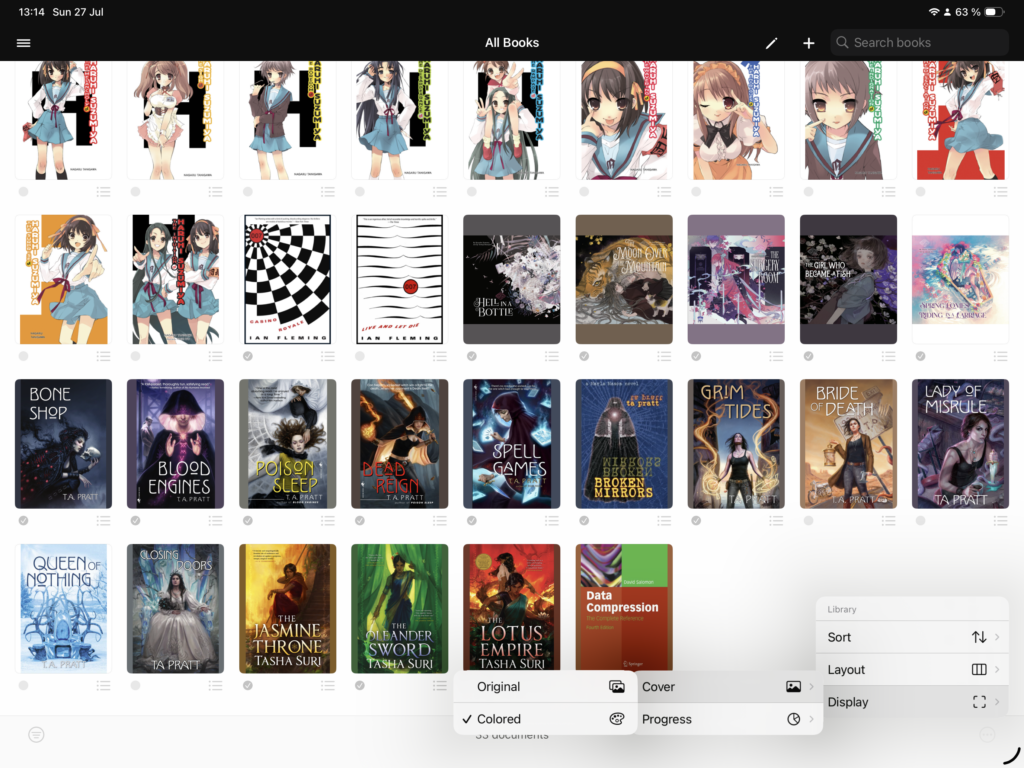Open list menu under Bone Shop

[103, 520]
